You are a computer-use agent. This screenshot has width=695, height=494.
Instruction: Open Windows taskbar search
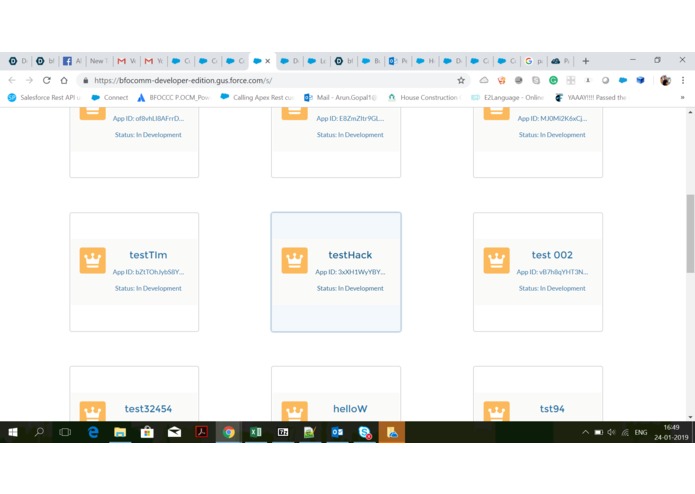click(39, 432)
